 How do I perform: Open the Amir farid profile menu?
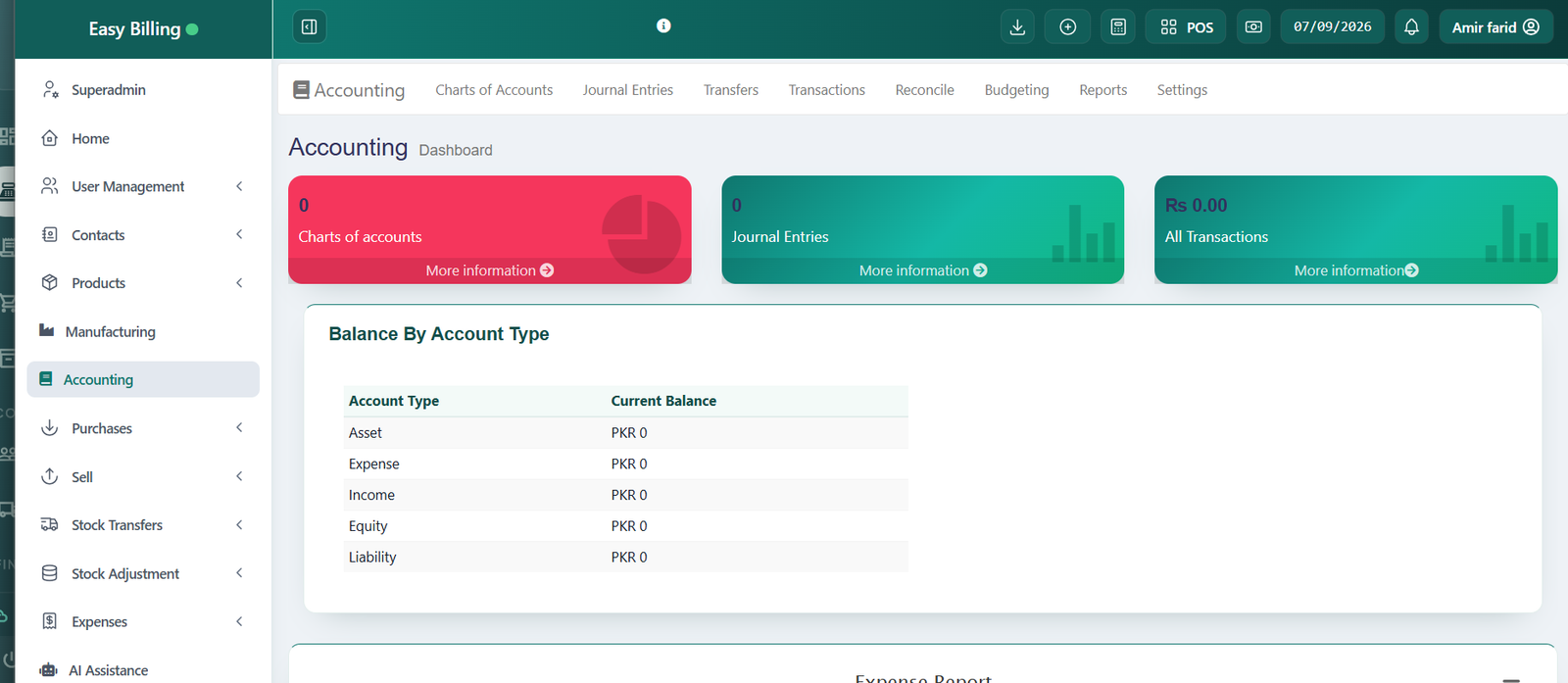tap(1495, 27)
